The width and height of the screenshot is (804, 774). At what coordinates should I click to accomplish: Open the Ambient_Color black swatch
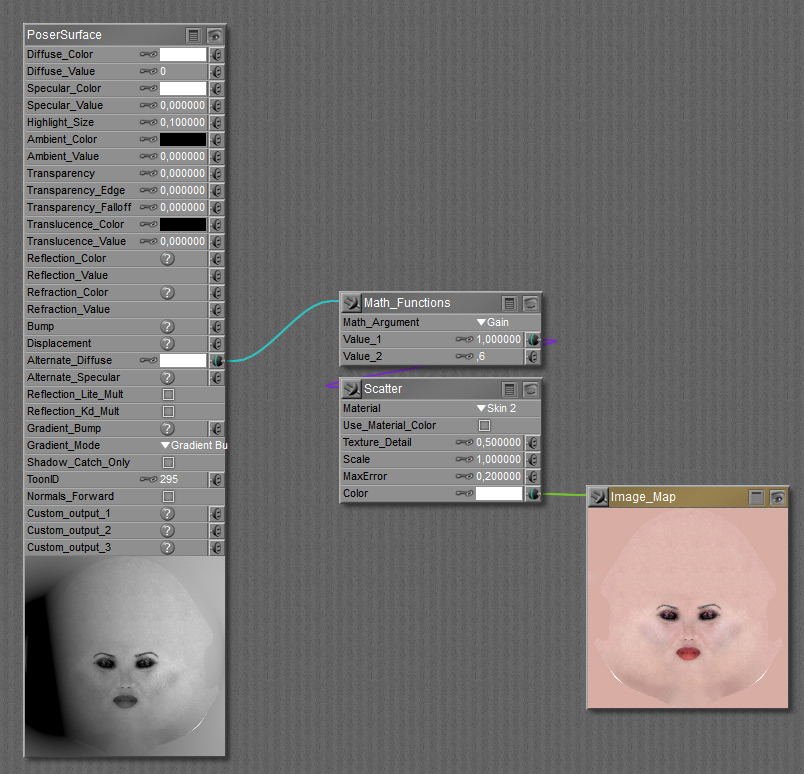pos(183,140)
